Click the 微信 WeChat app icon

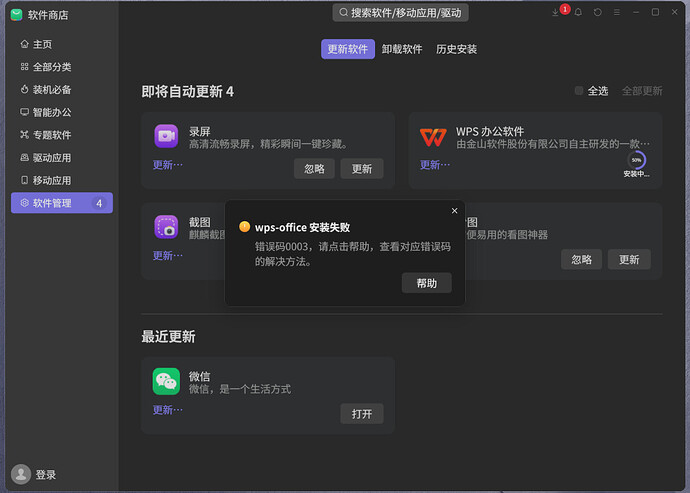166,381
